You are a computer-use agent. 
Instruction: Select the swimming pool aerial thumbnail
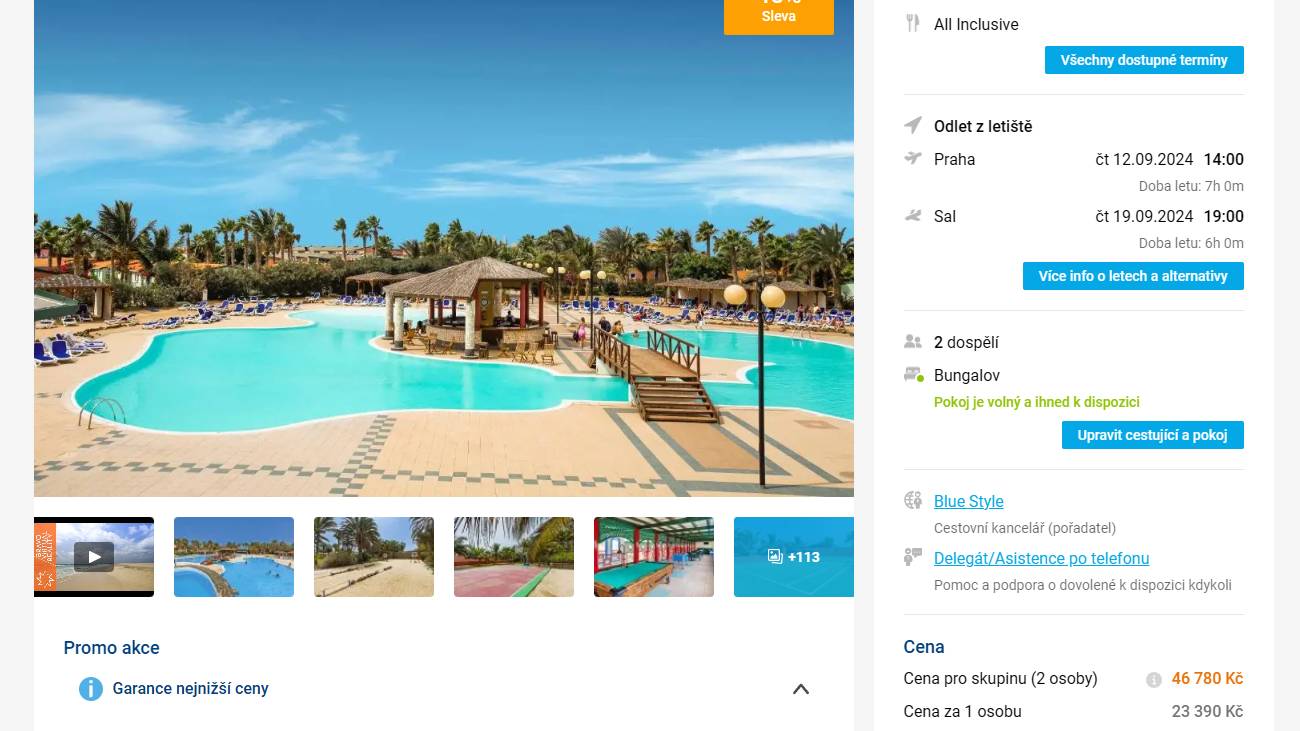234,557
